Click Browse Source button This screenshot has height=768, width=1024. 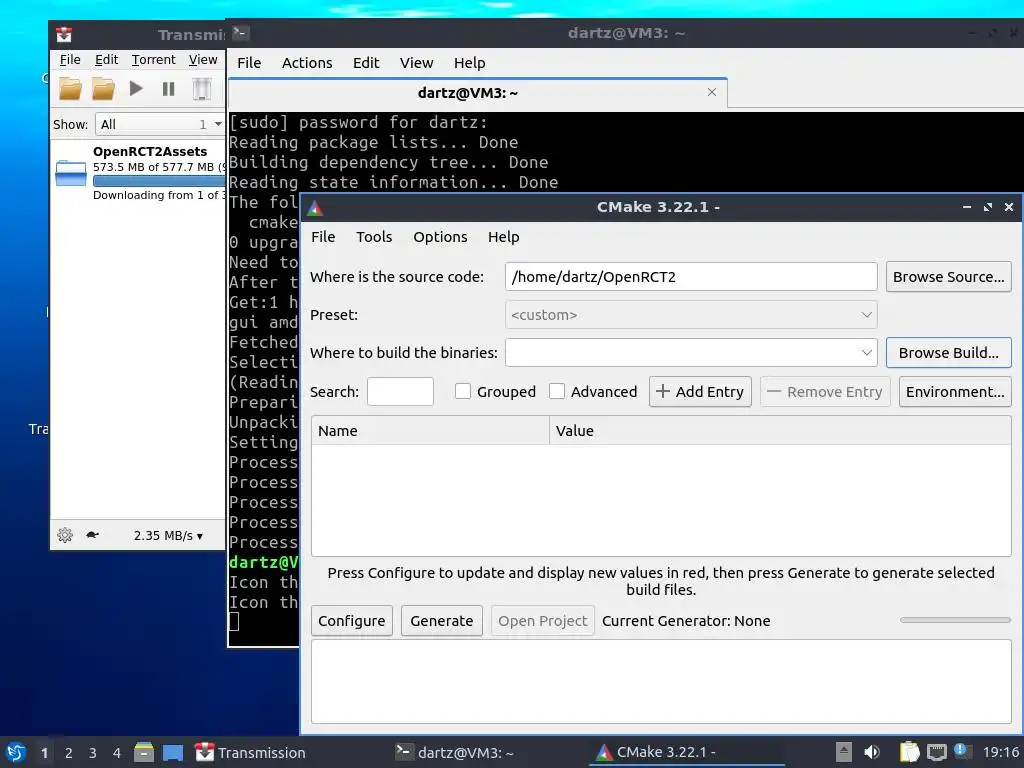click(948, 277)
